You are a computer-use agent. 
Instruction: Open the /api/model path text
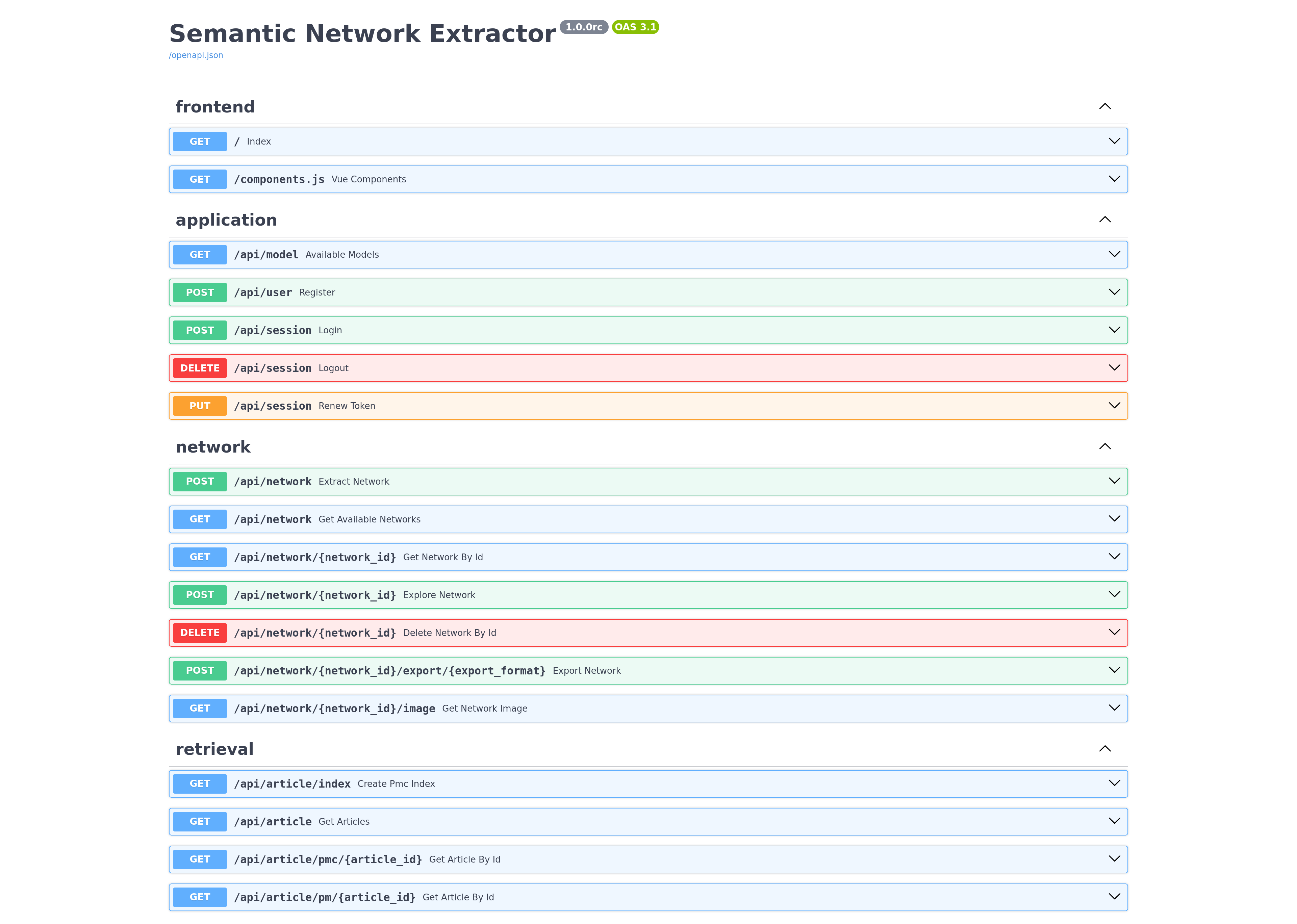[266, 254]
